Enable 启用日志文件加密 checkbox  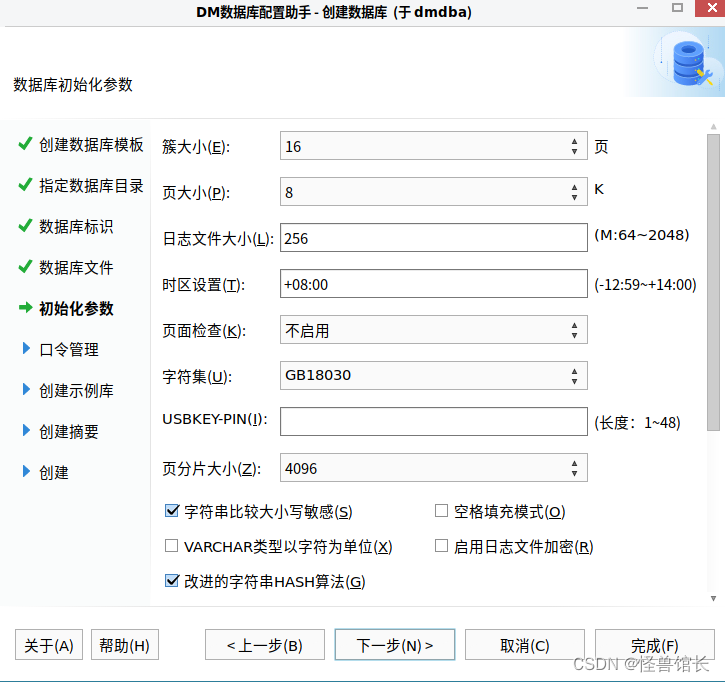point(442,546)
